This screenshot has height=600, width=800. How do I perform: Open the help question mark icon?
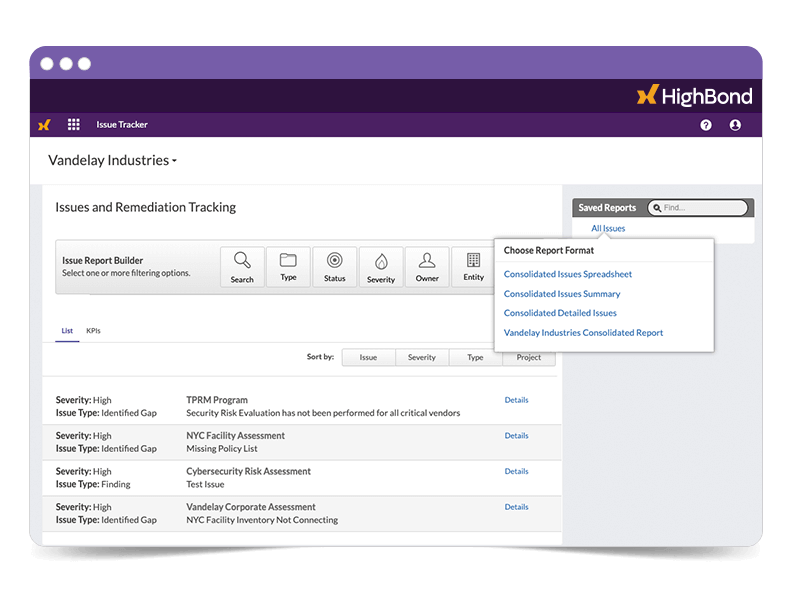coord(706,125)
